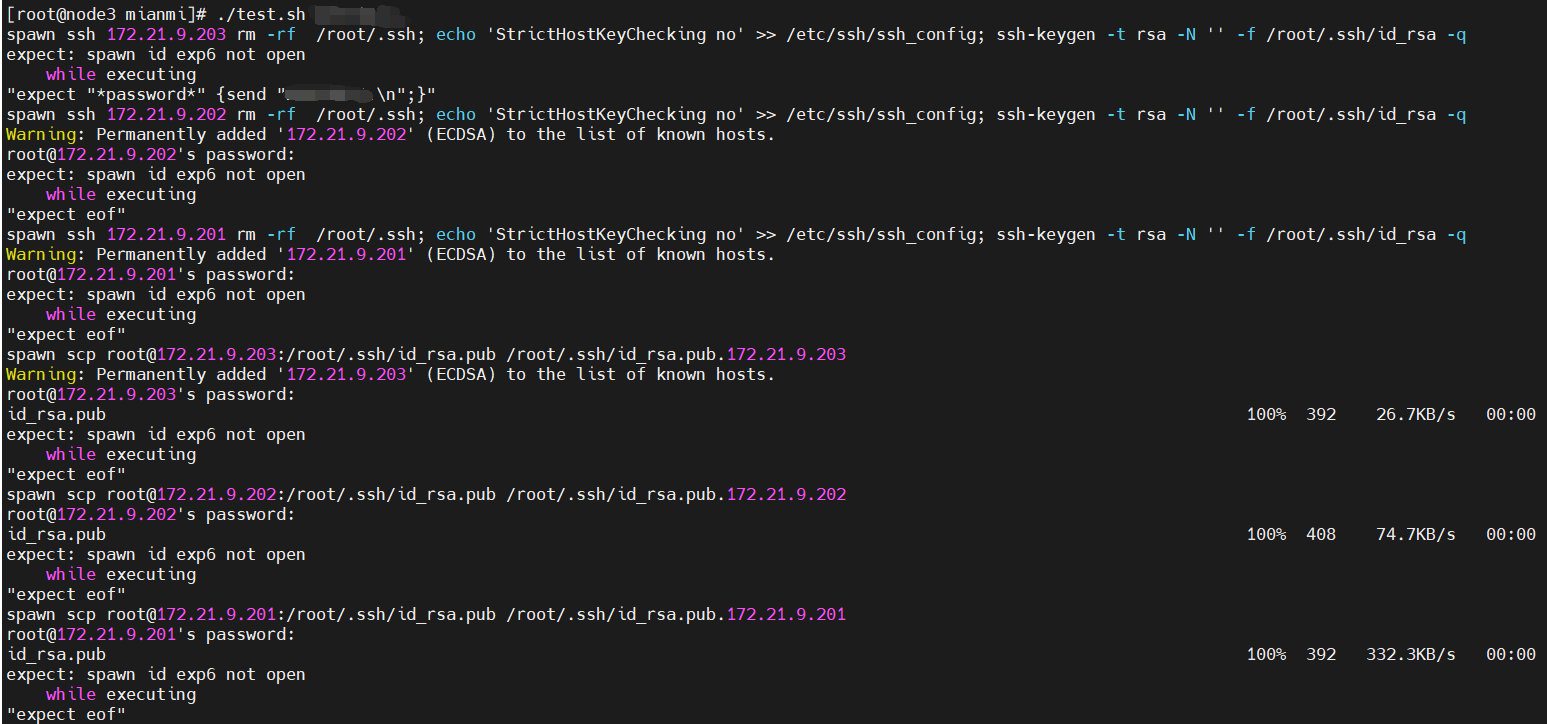This screenshot has height=724, width=1547.
Task: Click the last "expect eof" line at bottom
Action: coord(66,714)
